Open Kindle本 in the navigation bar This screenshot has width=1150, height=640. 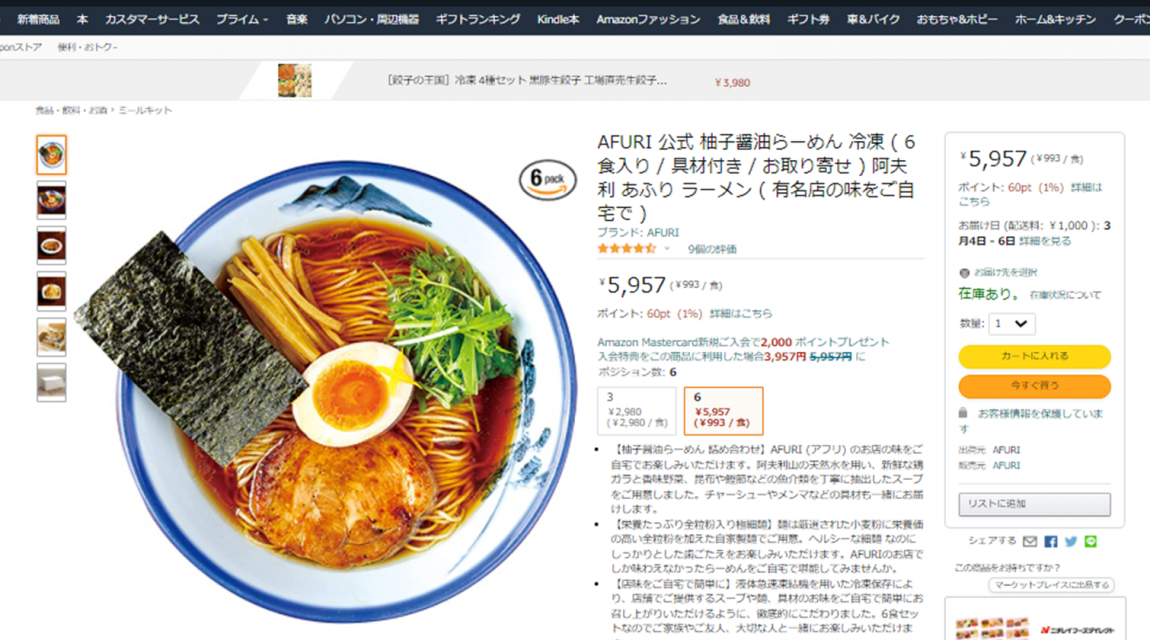(557, 19)
